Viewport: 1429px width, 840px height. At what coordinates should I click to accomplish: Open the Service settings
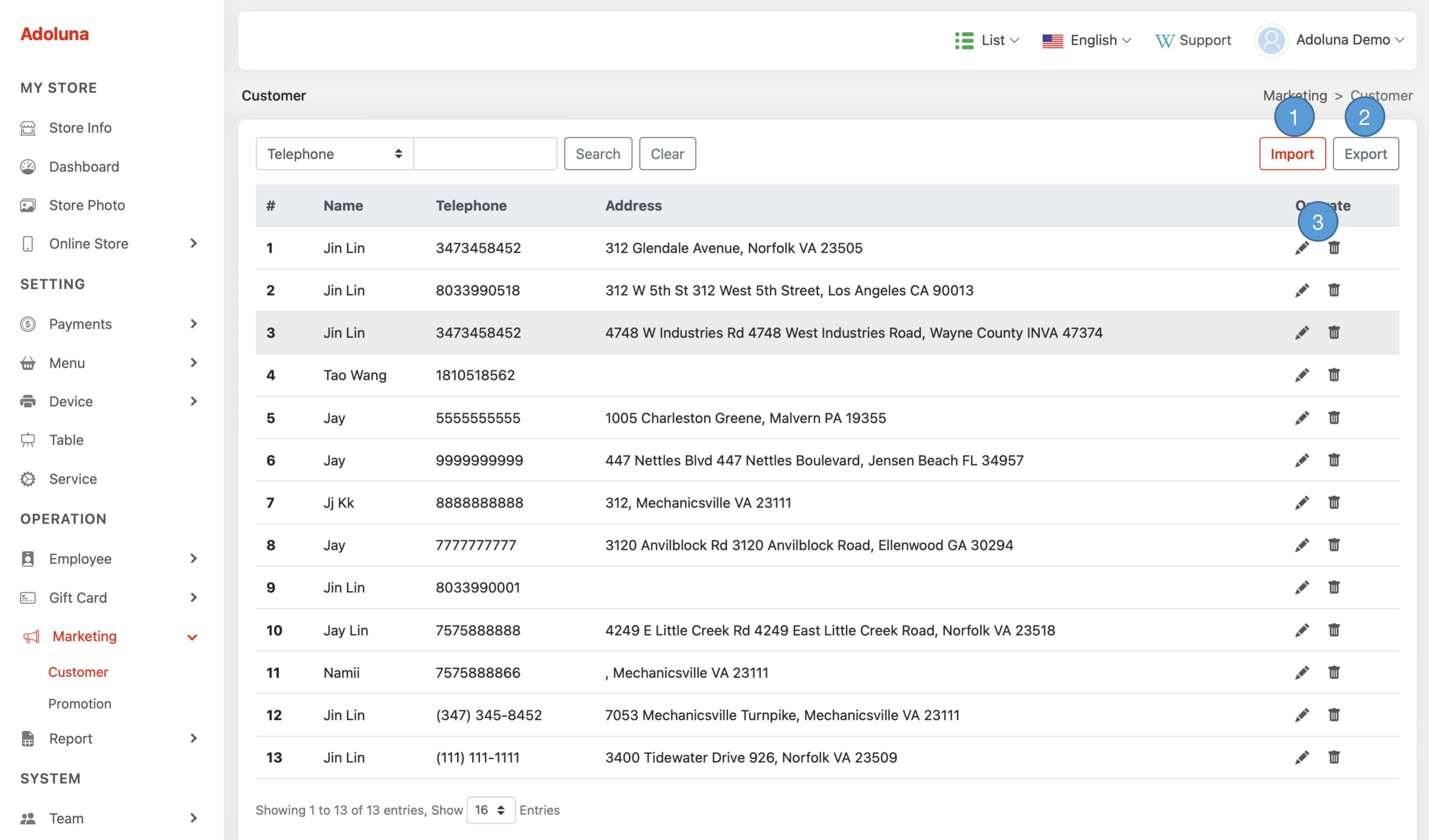[x=73, y=479]
